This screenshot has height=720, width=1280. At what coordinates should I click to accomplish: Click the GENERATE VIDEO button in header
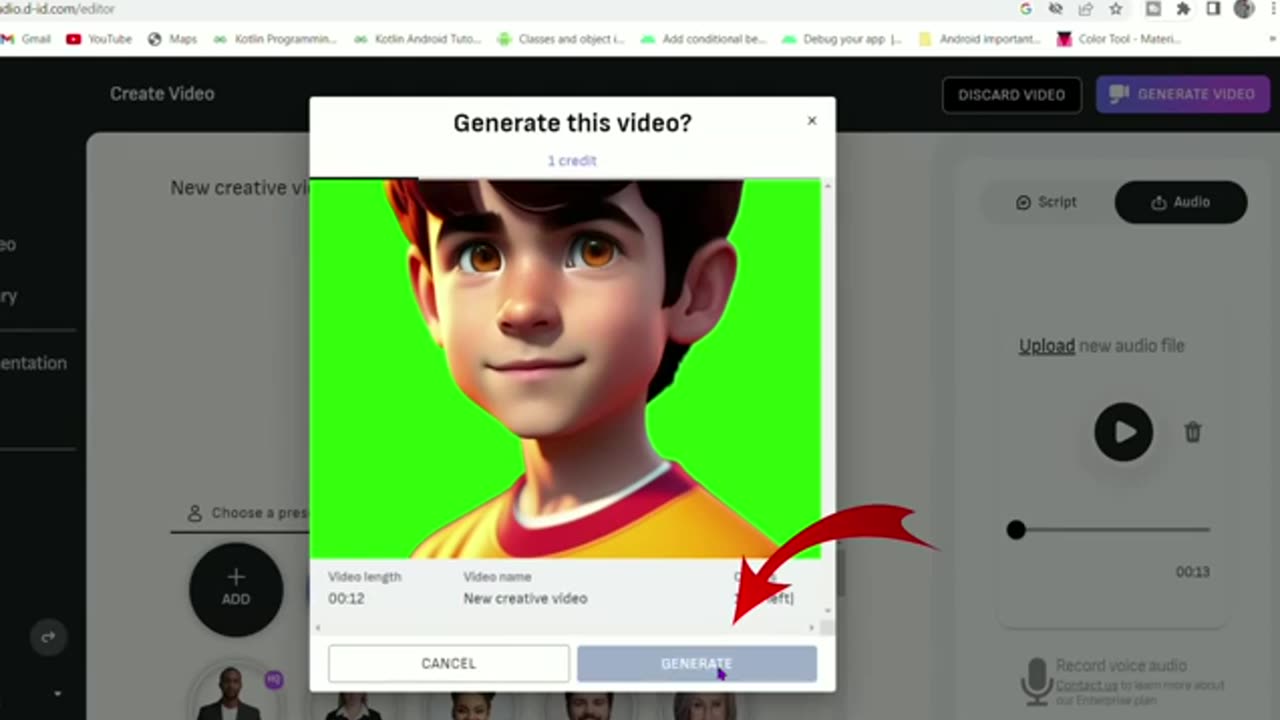[x=1183, y=94]
